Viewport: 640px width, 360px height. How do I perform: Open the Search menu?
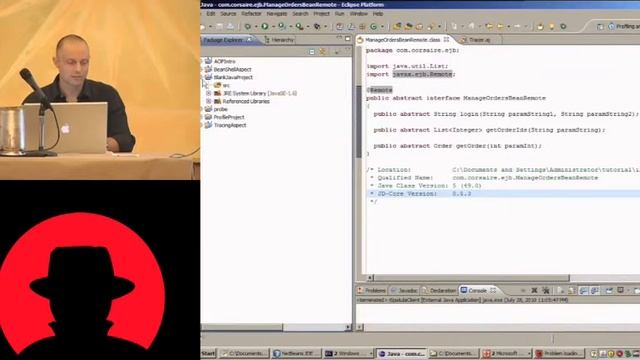[300, 13]
